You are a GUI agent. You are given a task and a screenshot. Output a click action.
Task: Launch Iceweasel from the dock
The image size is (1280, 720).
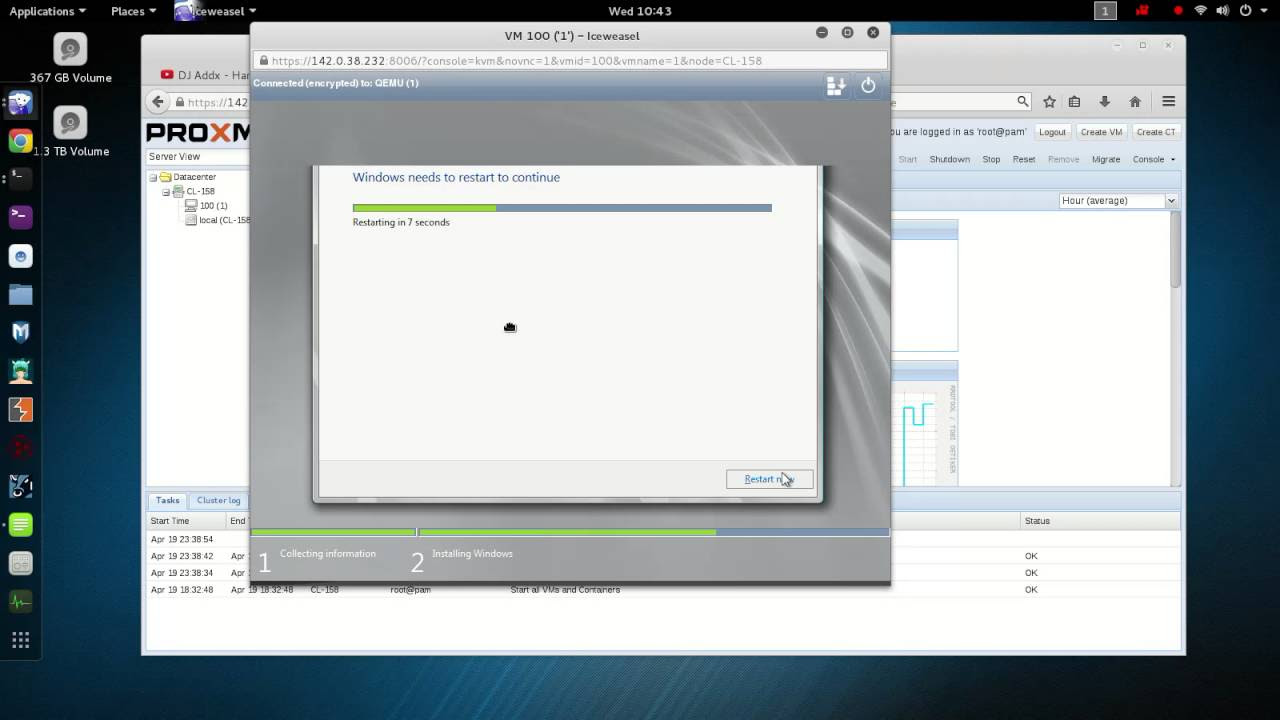pyautogui.click(x=20, y=103)
